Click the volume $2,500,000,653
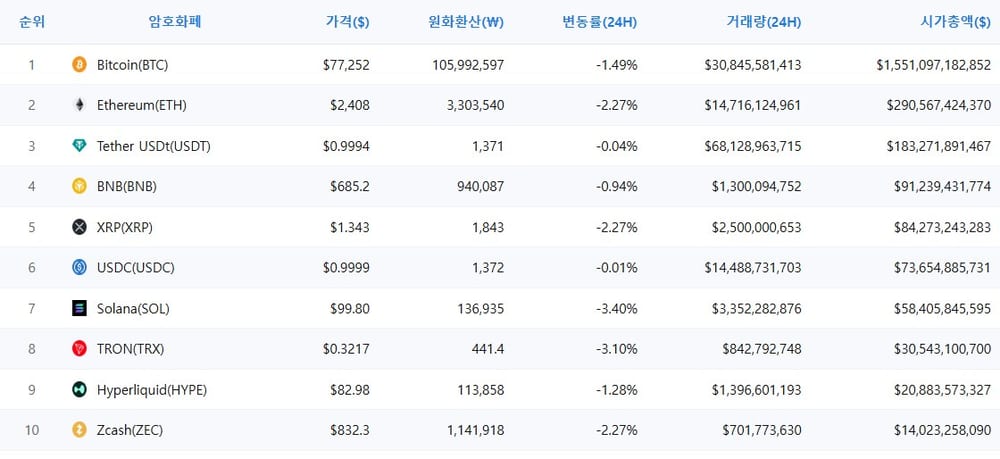 coord(757,227)
